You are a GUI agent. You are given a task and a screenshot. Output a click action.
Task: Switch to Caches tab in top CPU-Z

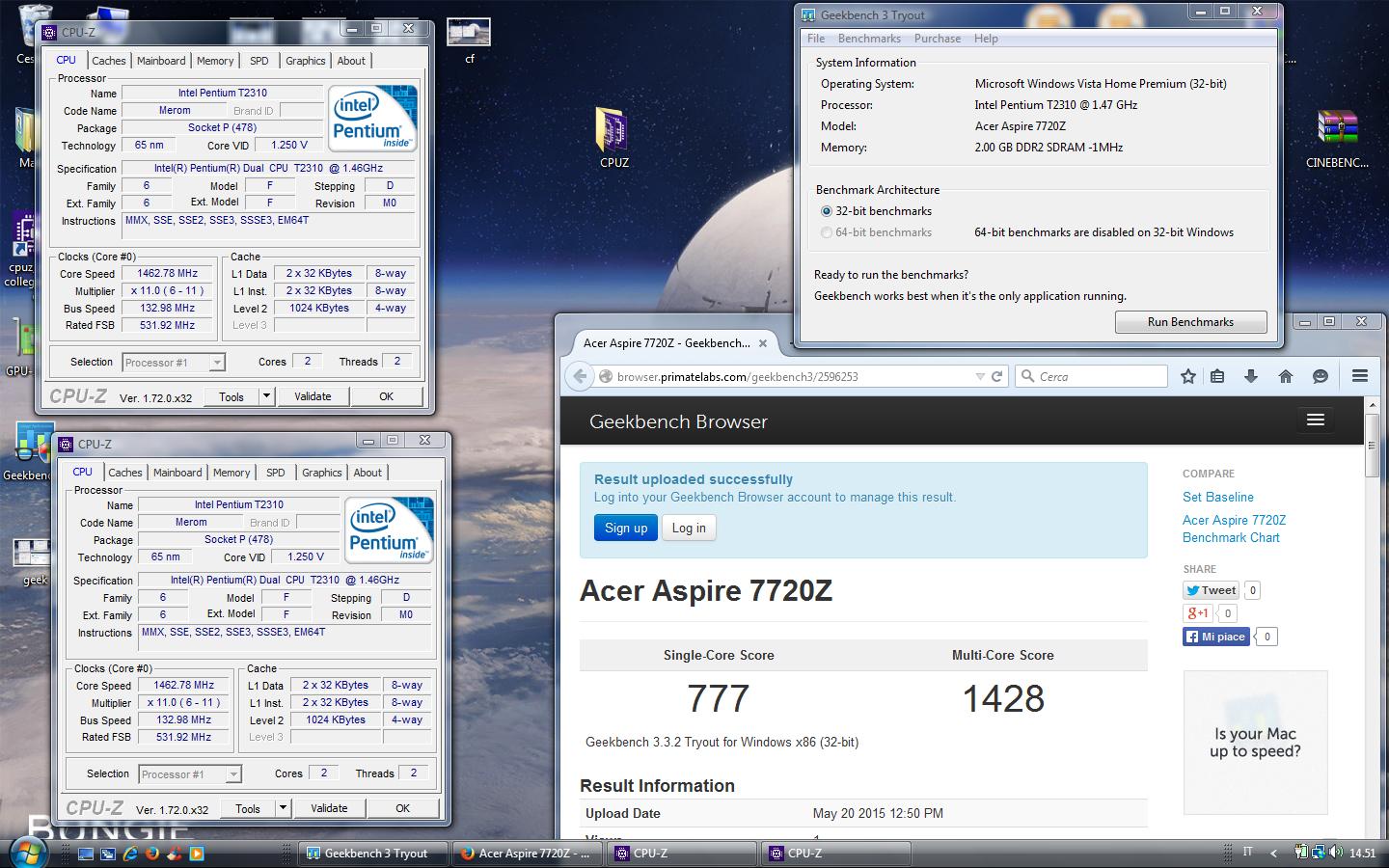click(109, 61)
